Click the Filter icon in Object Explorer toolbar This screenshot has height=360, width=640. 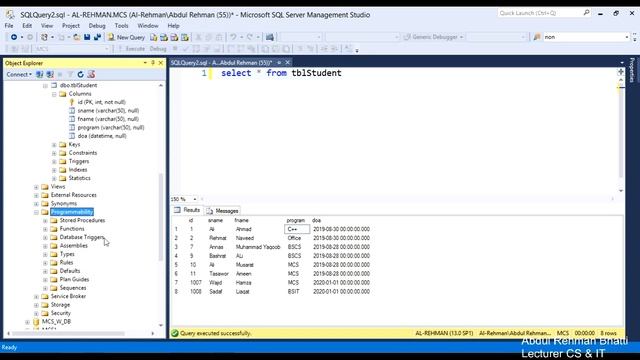[x=70, y=74]
